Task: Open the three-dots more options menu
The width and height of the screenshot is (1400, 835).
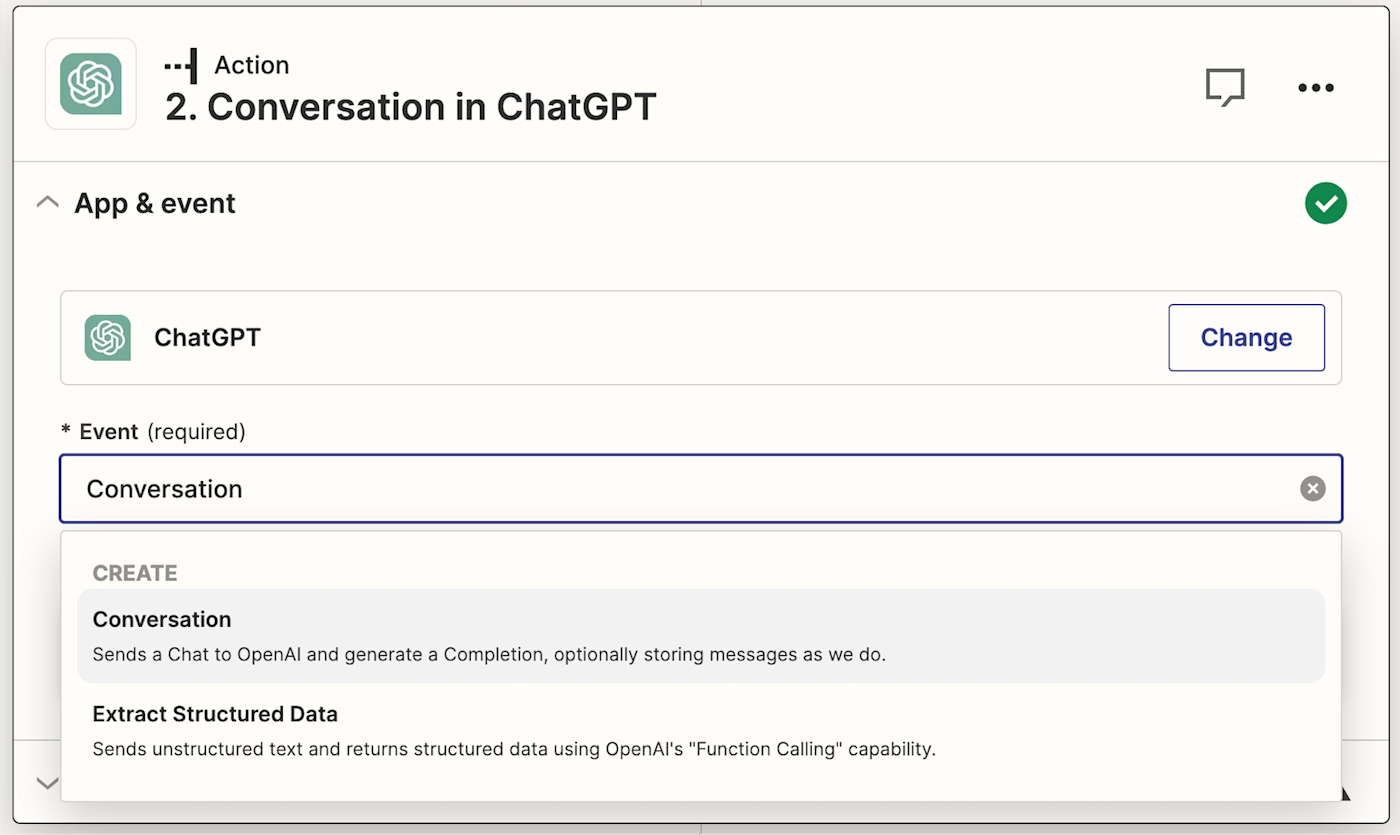Action: tap(1316, 87)
